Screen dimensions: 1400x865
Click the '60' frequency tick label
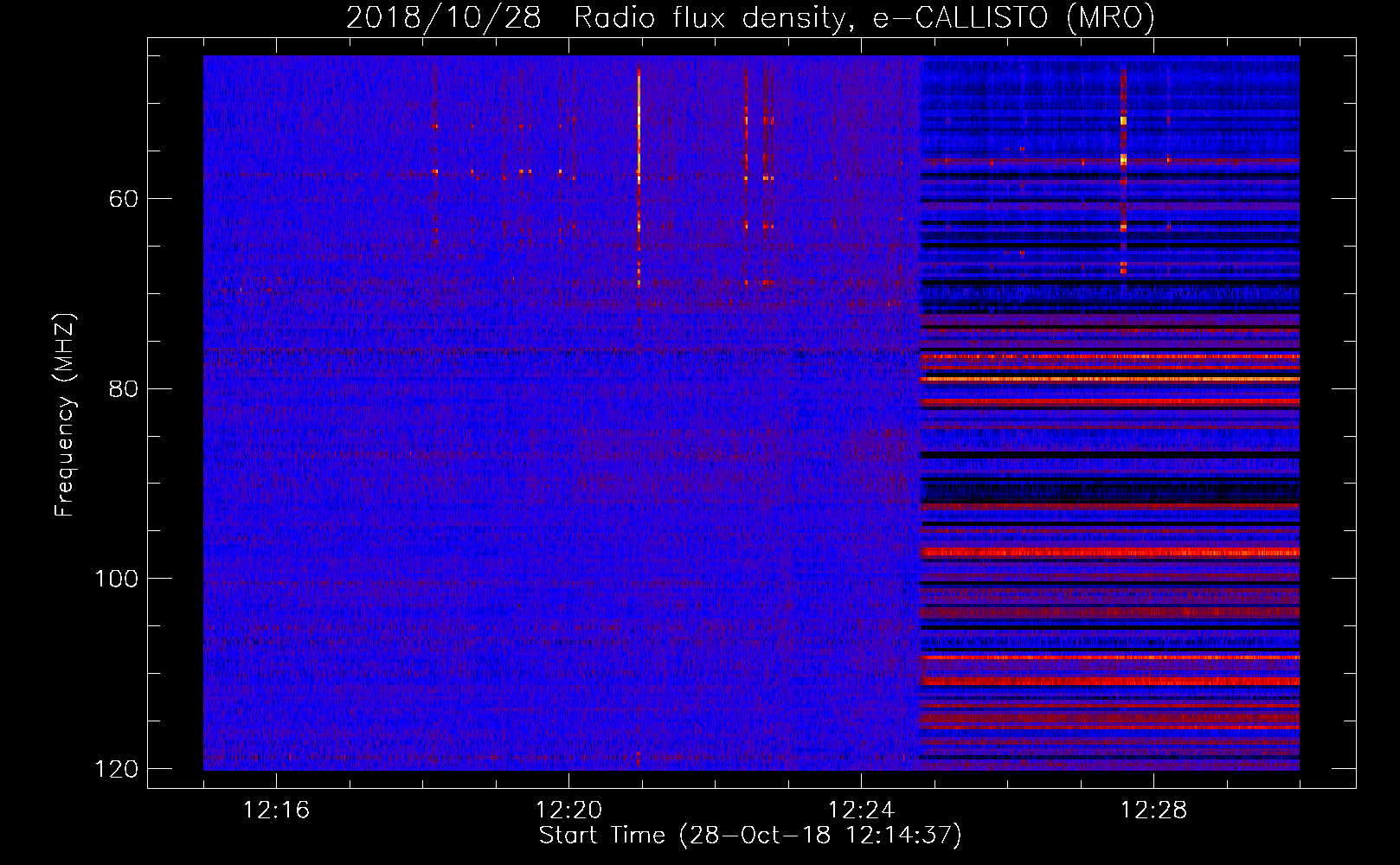[124, 199]
